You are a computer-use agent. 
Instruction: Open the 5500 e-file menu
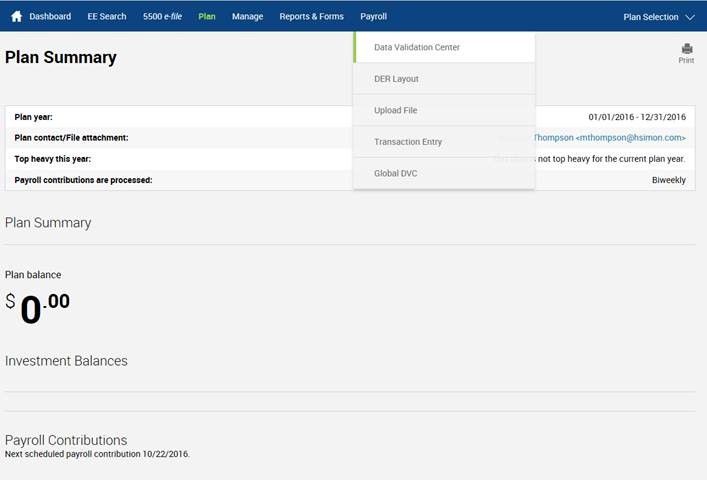tap(162, 17)
